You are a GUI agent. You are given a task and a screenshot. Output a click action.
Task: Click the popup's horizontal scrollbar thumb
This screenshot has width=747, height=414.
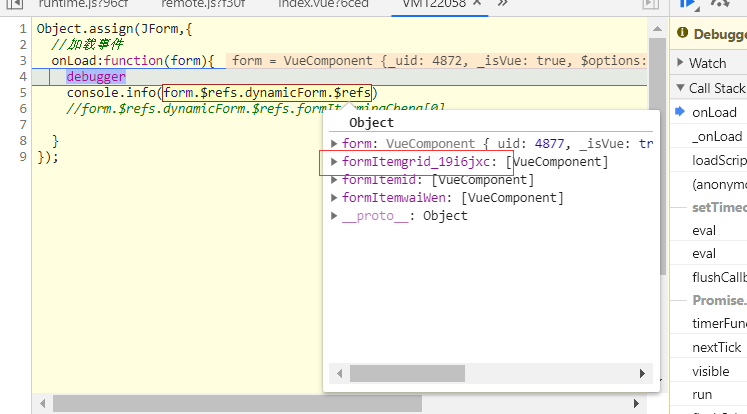pos(407,373)
